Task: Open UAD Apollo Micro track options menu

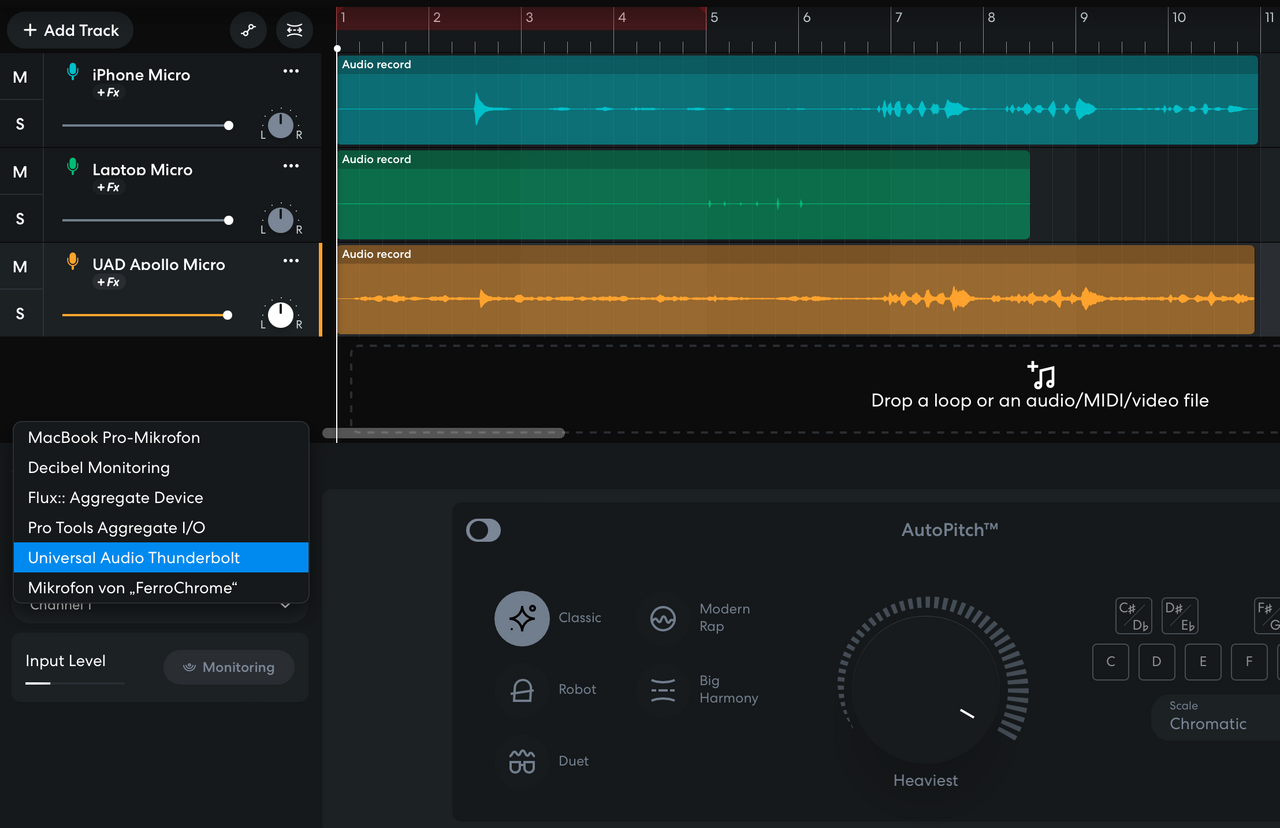Action: point(291,261)
